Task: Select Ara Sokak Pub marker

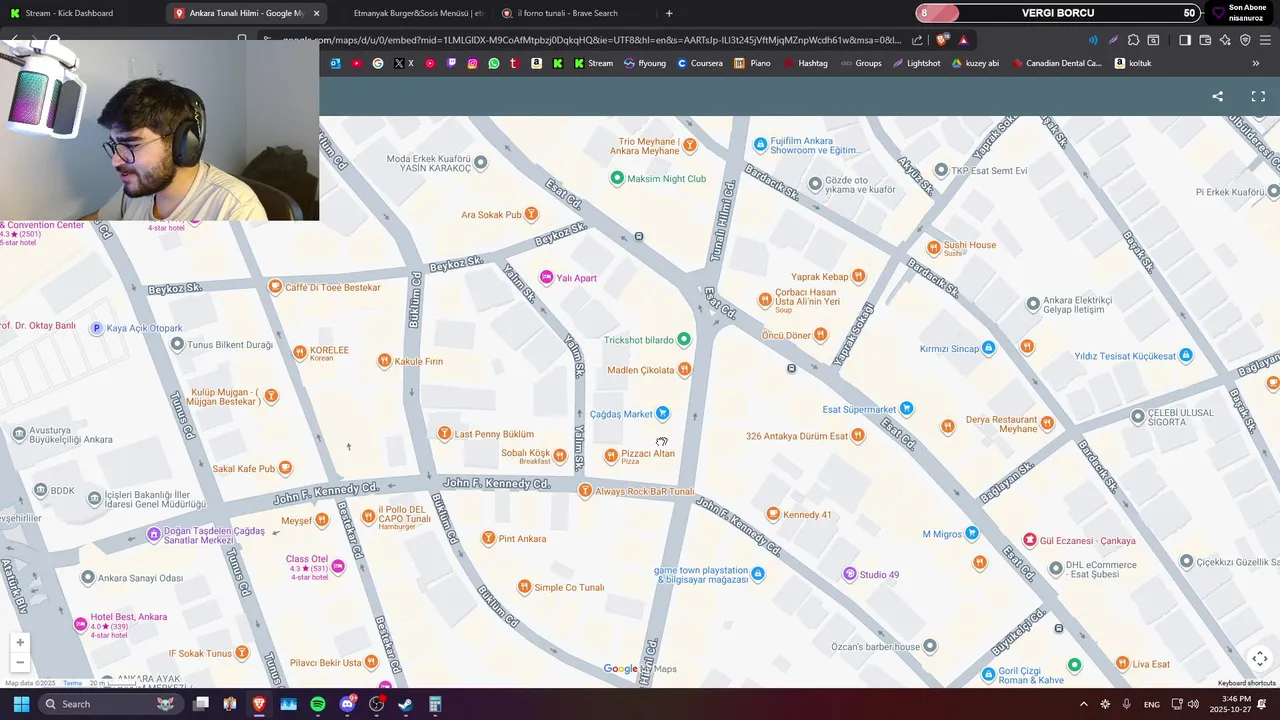Action: point(531,215)
